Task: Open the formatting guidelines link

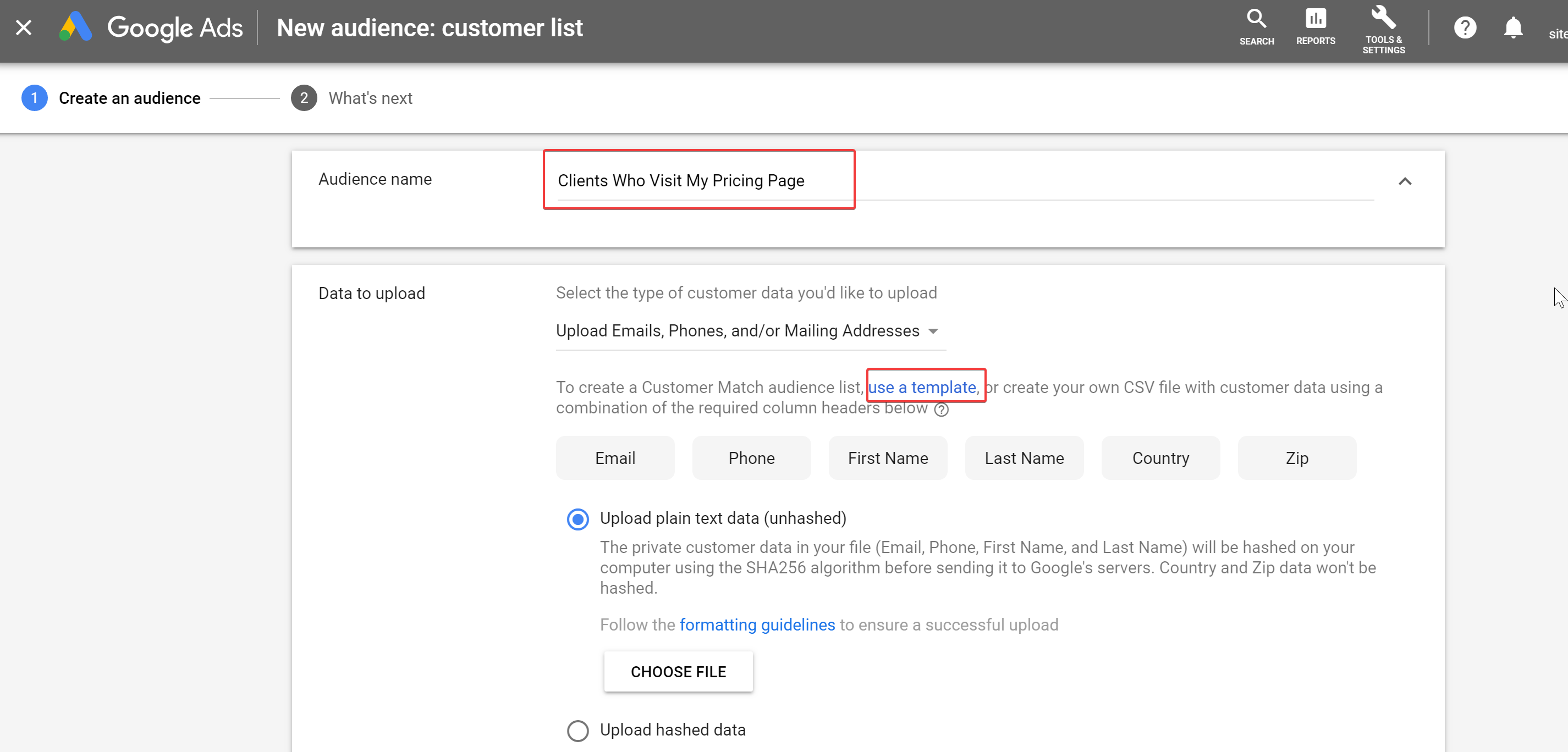Action: click(757, 625)
